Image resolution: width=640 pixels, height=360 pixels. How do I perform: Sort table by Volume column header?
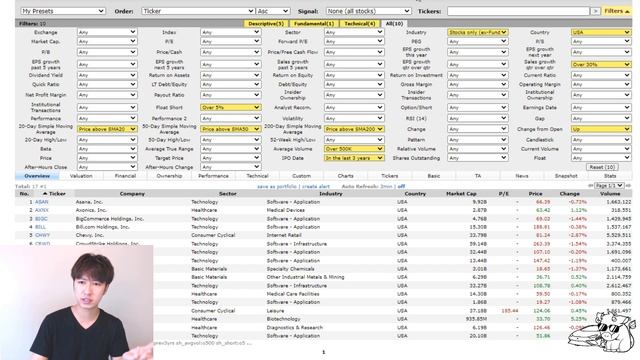coord(610,193)
